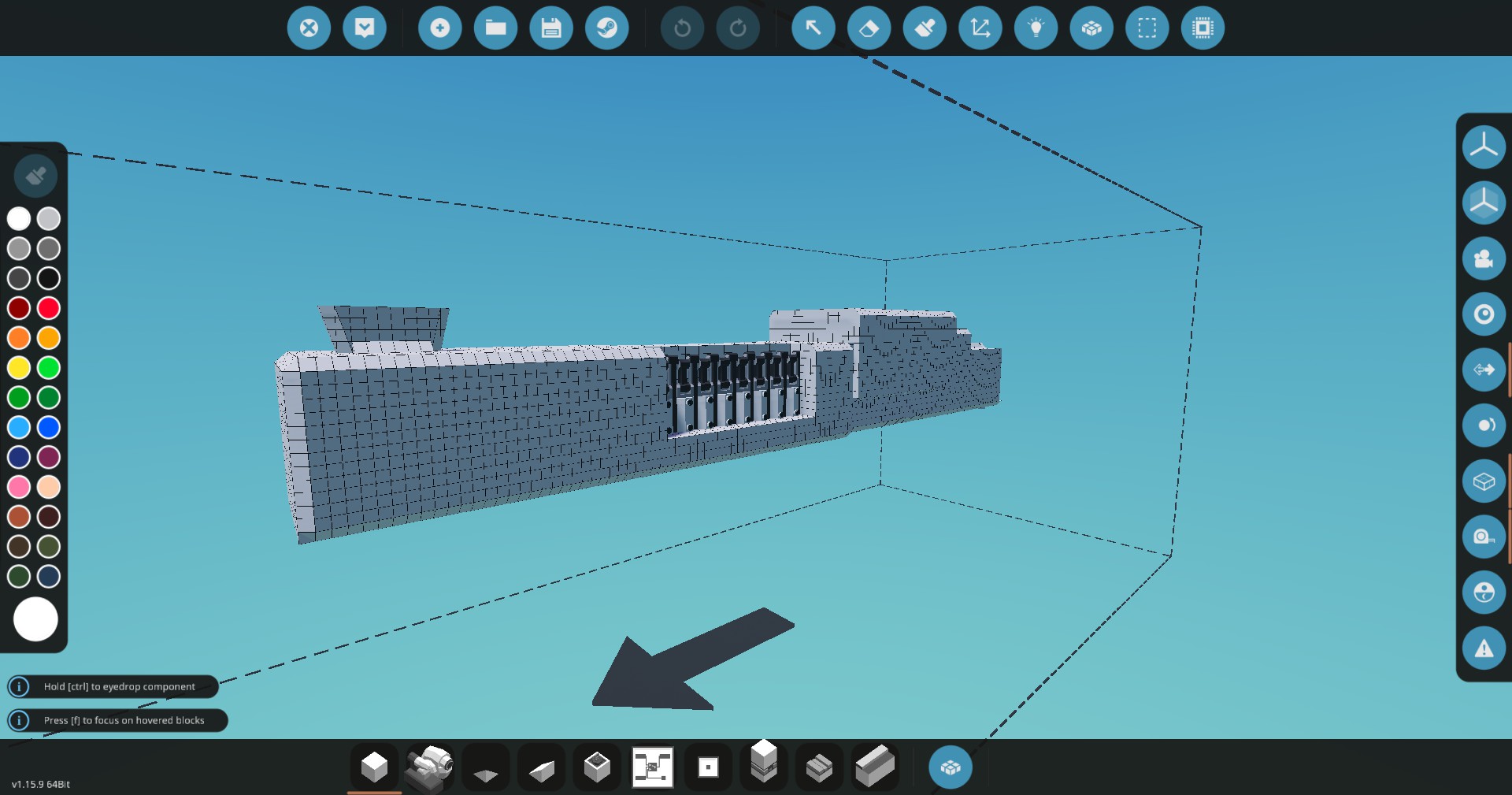This screenshot has width=1512, height=795.
Task: Select the logic circuit diagram item in hotbar
Action: coord(653,767)
